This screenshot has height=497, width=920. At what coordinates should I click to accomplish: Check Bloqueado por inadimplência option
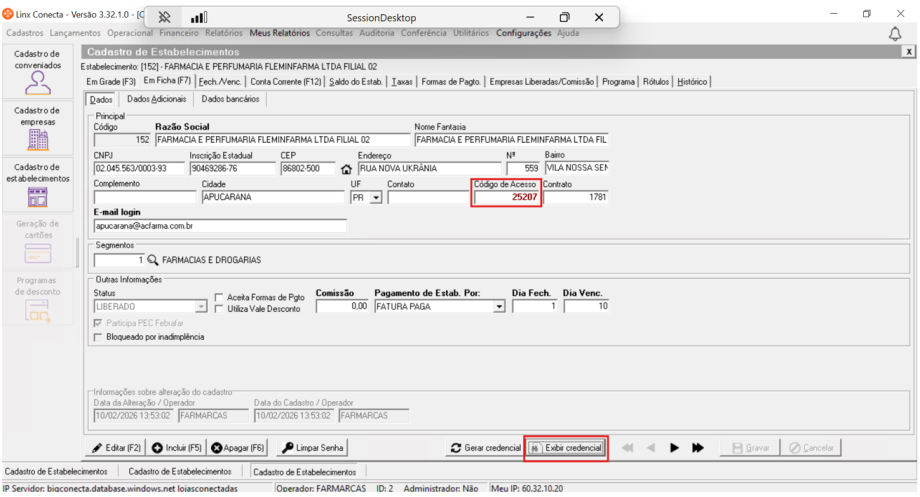(98, 337)
